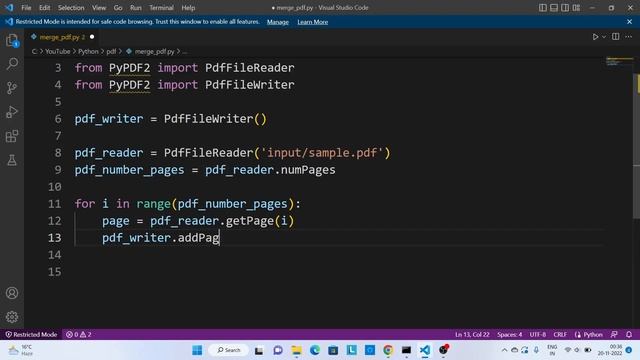This screenshot has width=640, height=360.
Task: Change line endings via CRLF entry
Action: pyautogui.click(x=560, y=334)
